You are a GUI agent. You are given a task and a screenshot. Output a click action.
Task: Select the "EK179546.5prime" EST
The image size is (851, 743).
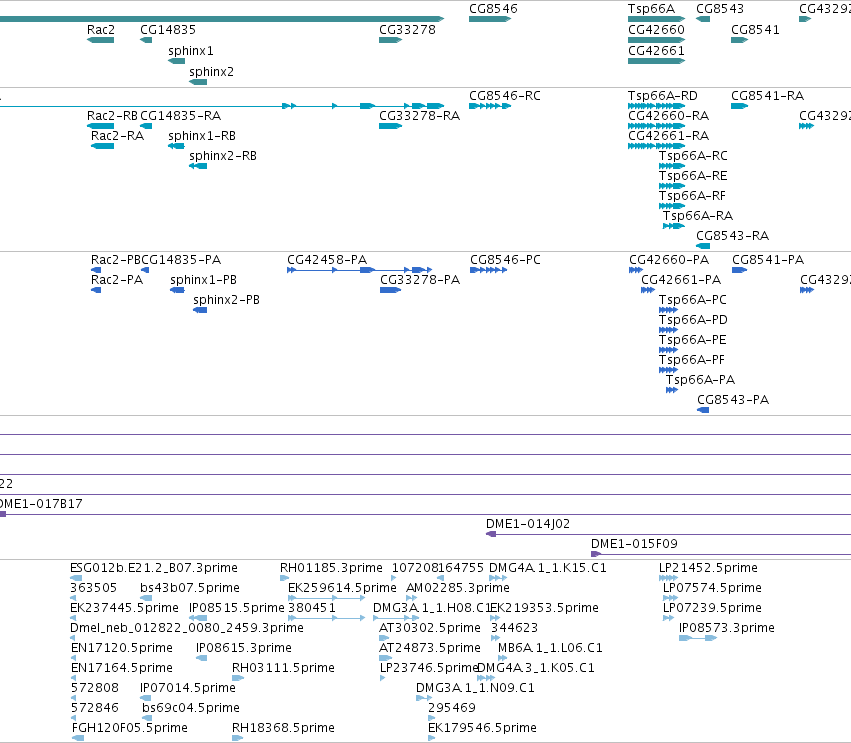[482, 728]
